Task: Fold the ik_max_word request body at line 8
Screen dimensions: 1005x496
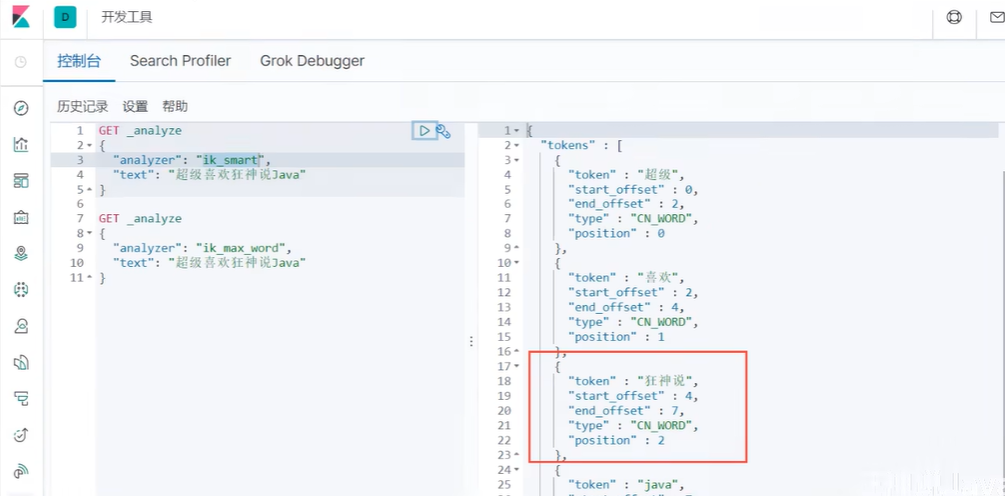Action: pyautogui.click(x=89, y=234)
